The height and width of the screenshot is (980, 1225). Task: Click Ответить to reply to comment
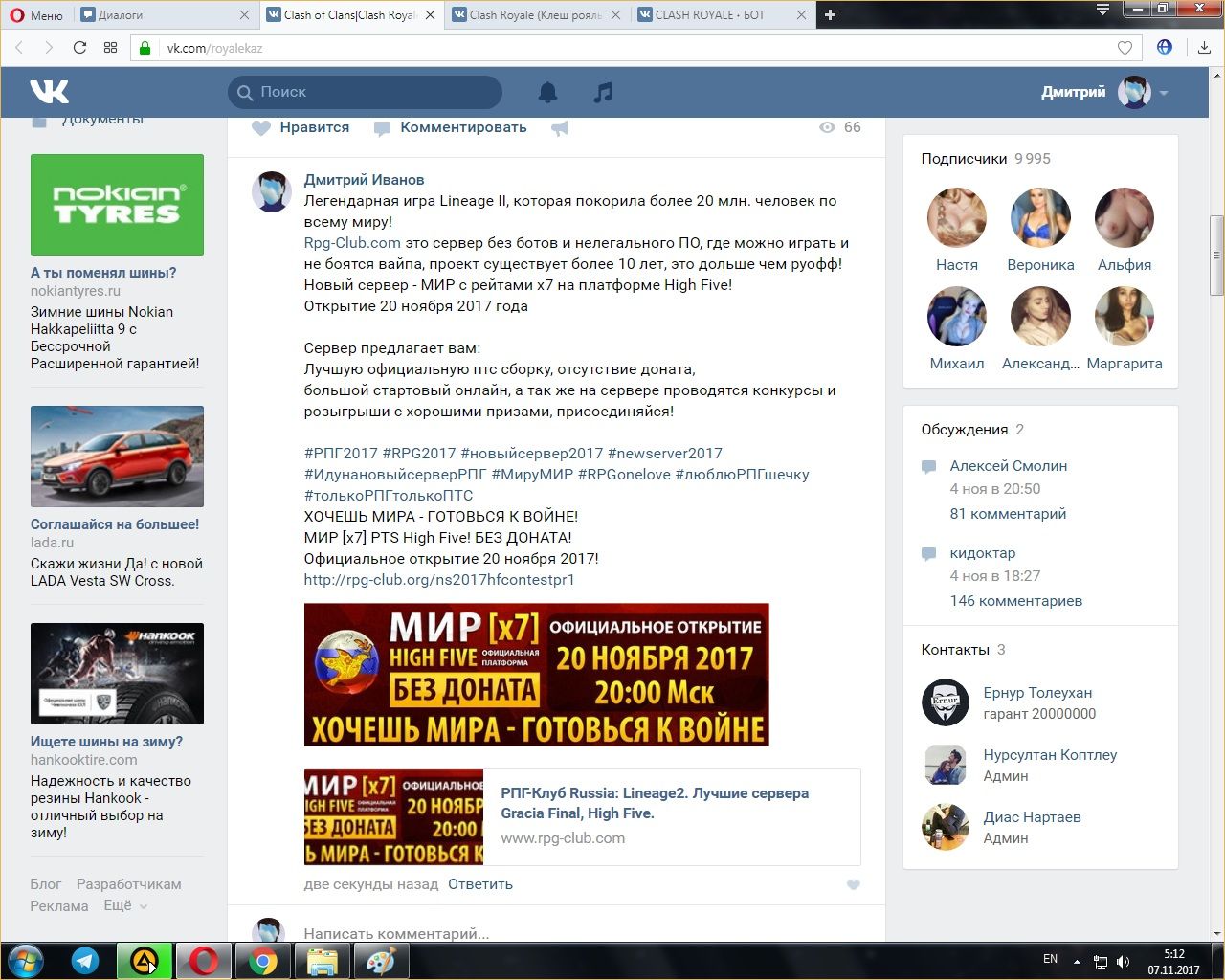click(x=480, y=884)
